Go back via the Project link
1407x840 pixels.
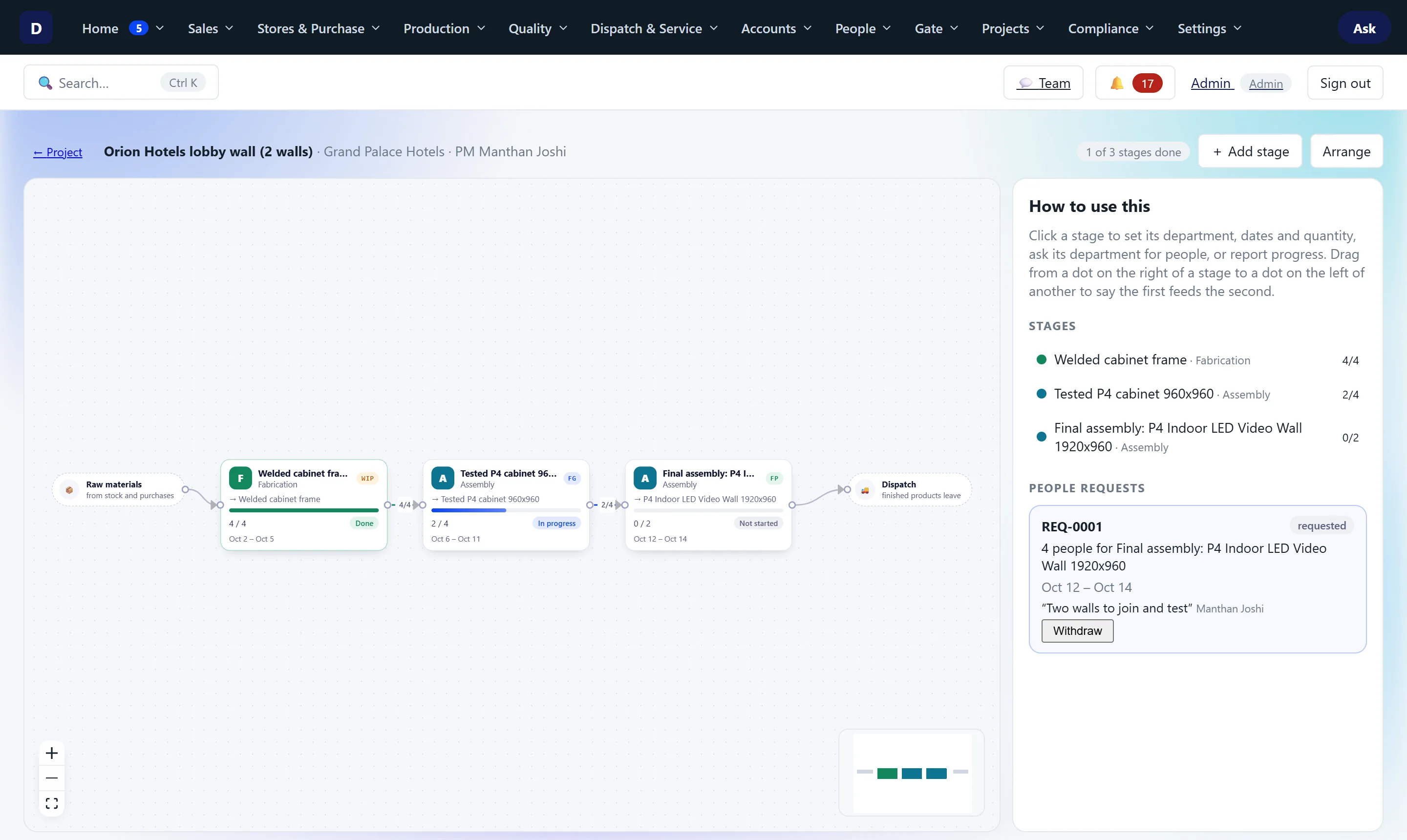click(x=58, y=152)
